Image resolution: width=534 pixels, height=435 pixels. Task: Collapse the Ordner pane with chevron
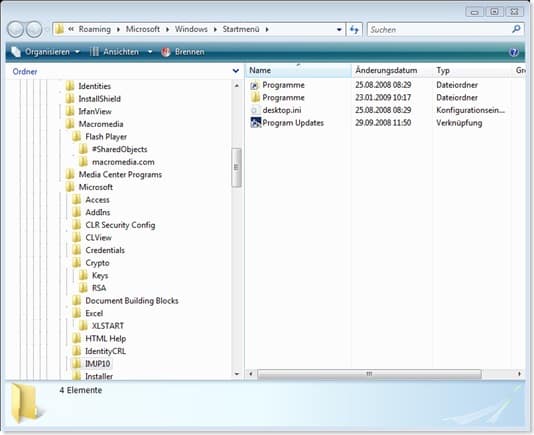[x=236, y=71]
